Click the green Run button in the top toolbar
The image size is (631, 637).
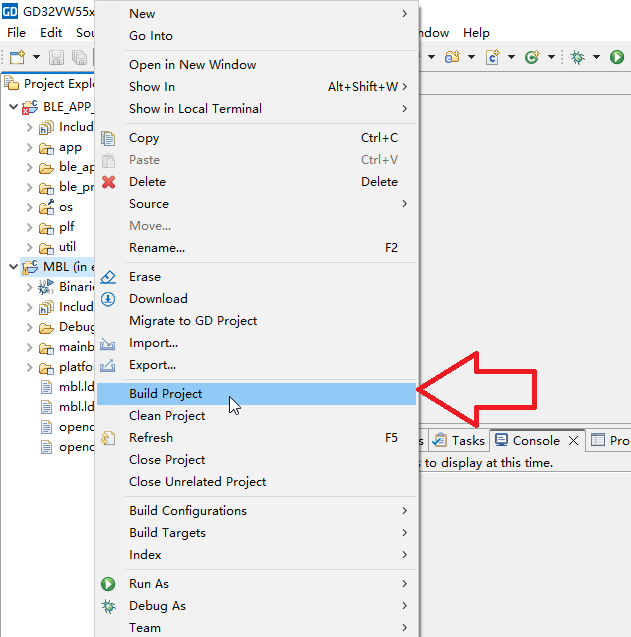(x=617, y=58)
